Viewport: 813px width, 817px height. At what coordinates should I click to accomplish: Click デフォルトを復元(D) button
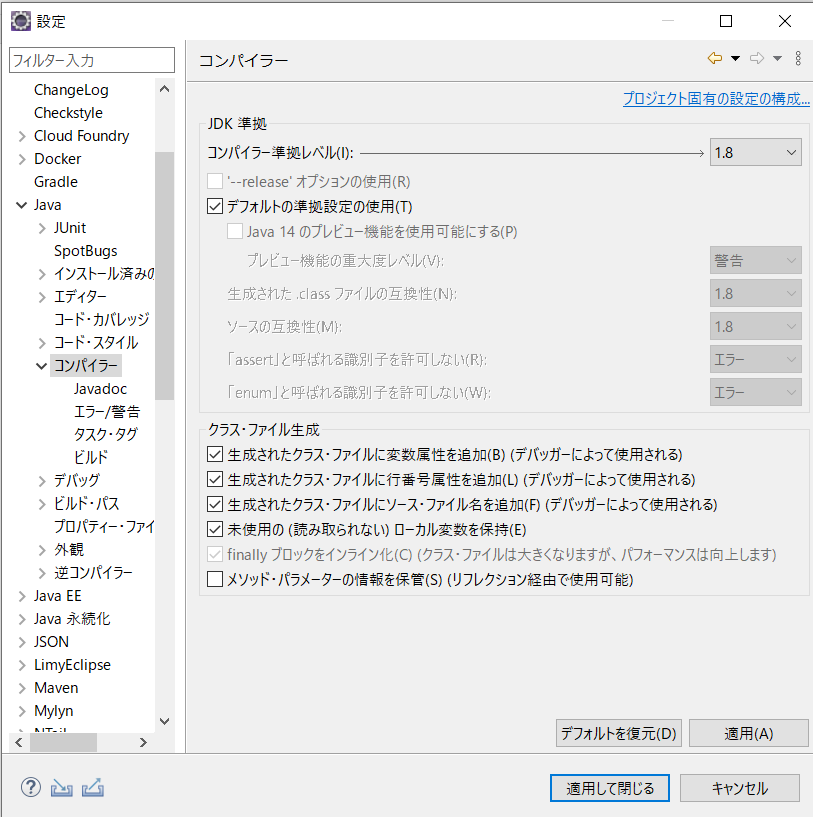[619, 733]
